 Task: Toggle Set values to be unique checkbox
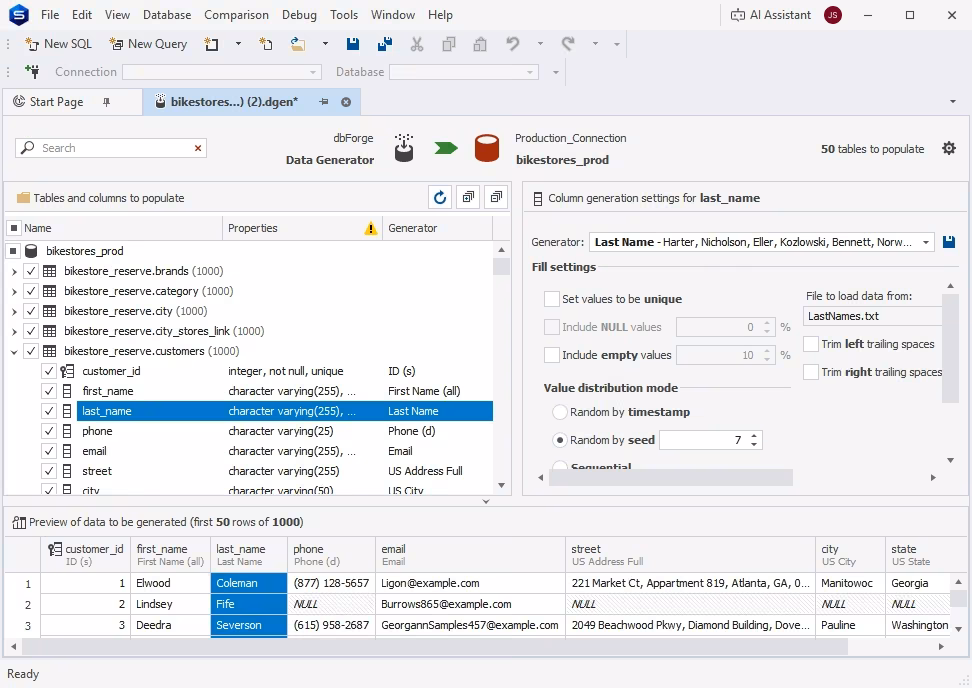[x=552, y=299]
